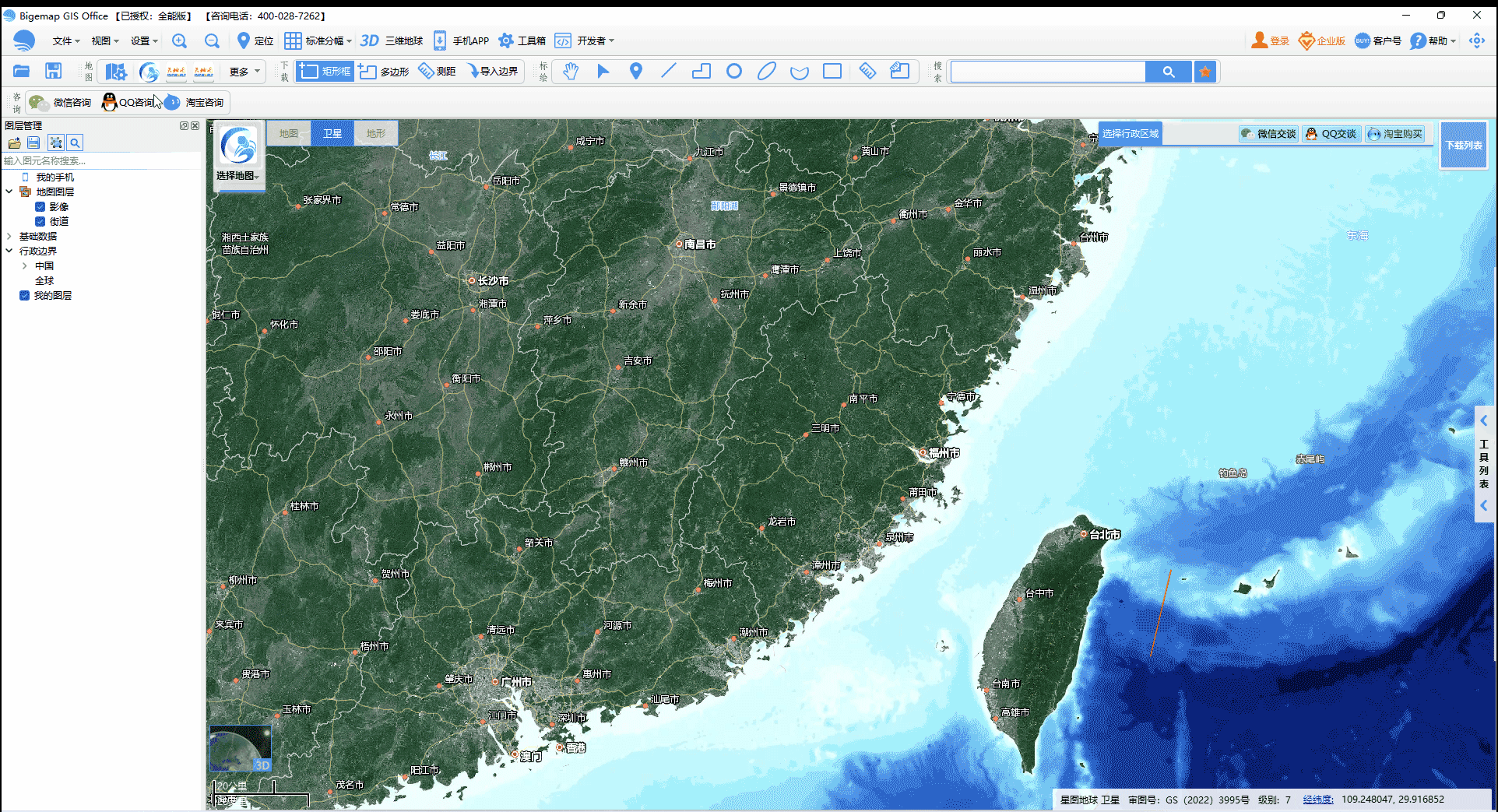This screenshot has height=812, width=1498.
Task: Choose the line drawing tool
Action: 668,72
